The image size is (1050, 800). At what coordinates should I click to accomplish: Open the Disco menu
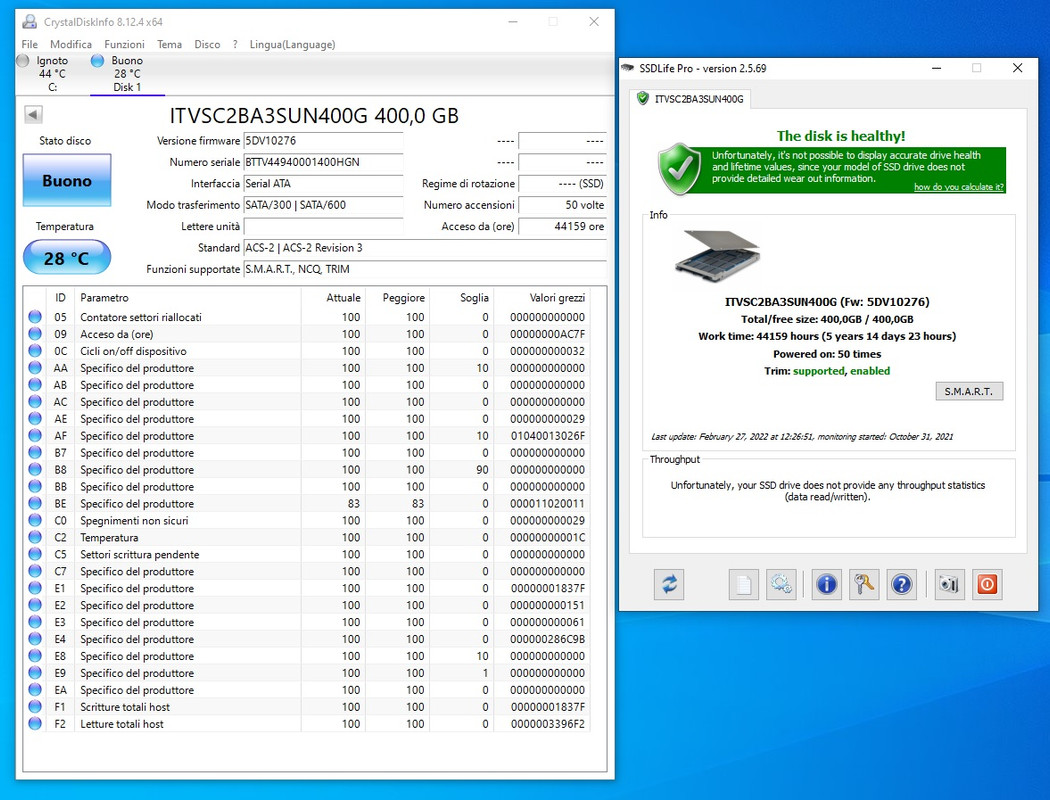[x=207, y=44]
